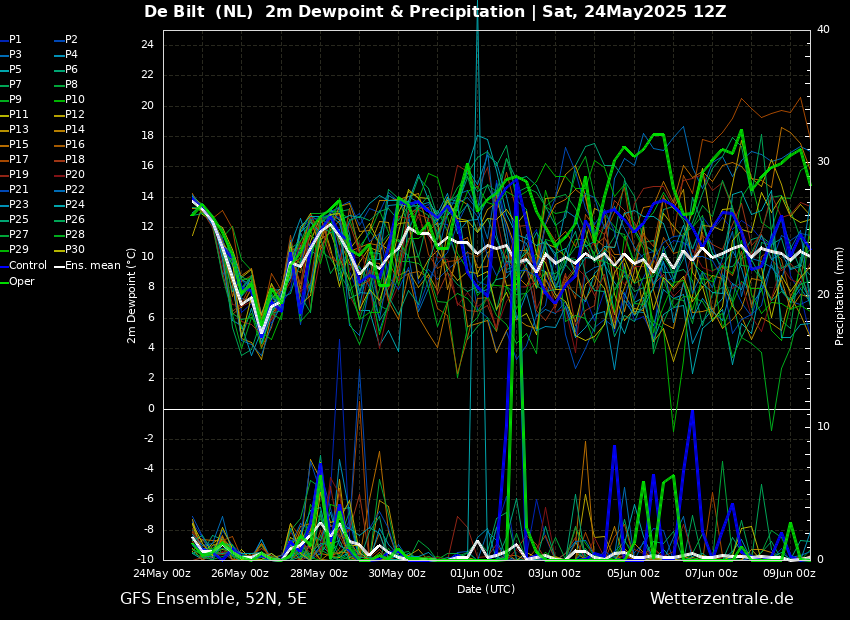This screenshot has width=850, height=620.
Task: Click the P21 legend label
Action: click(18, 190)
